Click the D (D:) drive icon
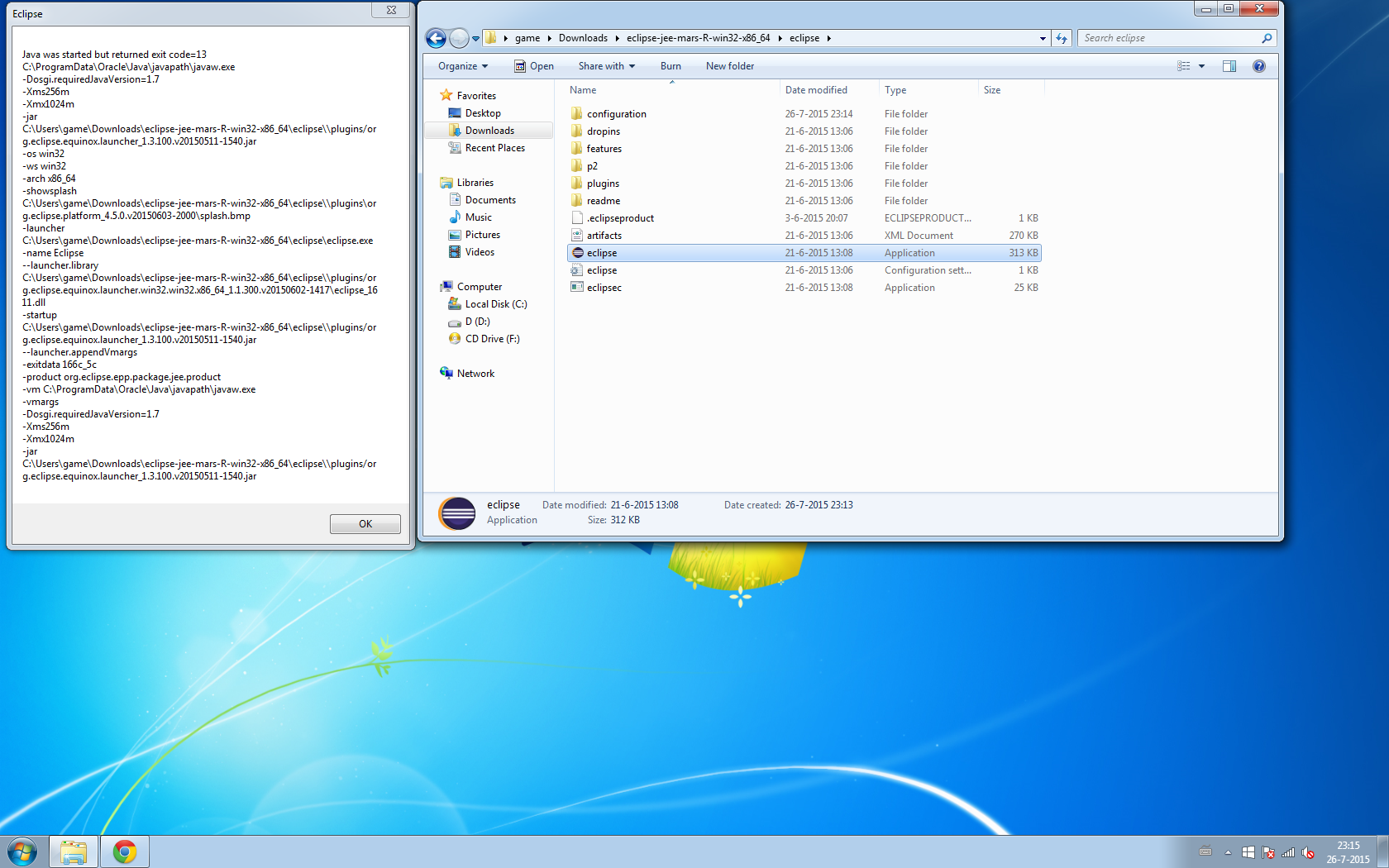This screenshot has width=1389, height=868. click(455, 322)
